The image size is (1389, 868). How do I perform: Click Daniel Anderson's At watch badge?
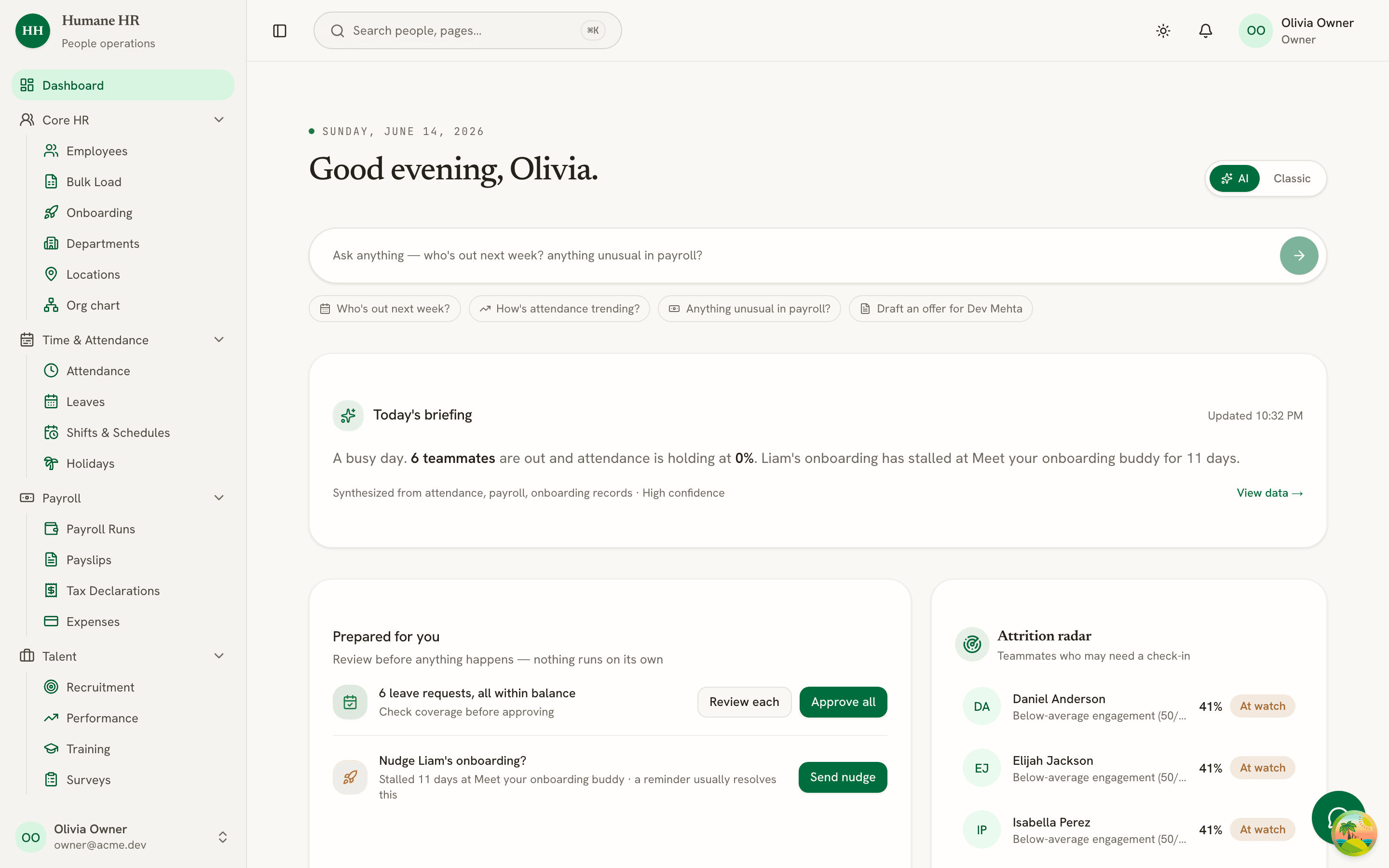1262,706
